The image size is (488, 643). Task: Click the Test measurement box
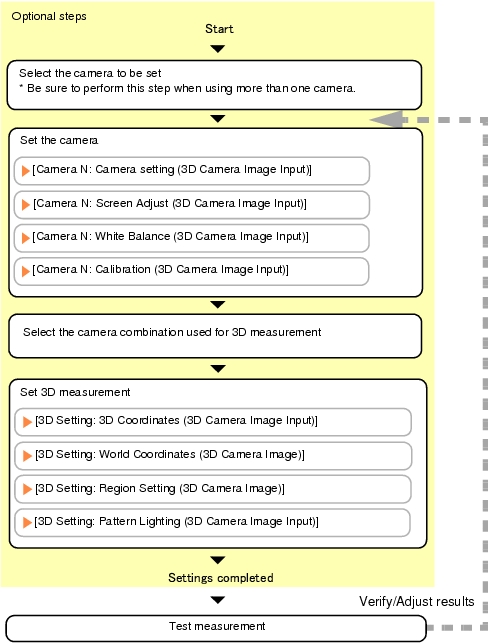point(216,628)
